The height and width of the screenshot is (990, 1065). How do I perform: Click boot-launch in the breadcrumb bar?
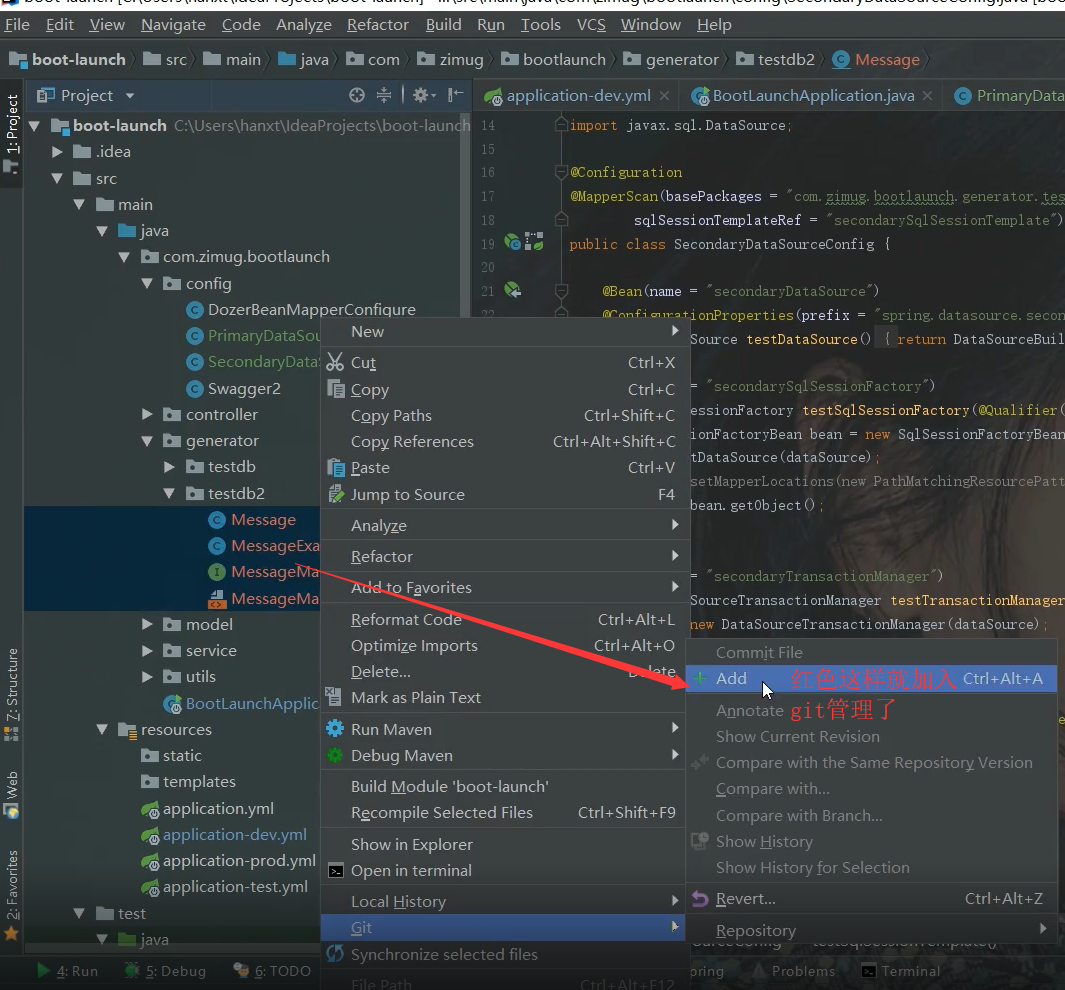[x=68, y=60]
